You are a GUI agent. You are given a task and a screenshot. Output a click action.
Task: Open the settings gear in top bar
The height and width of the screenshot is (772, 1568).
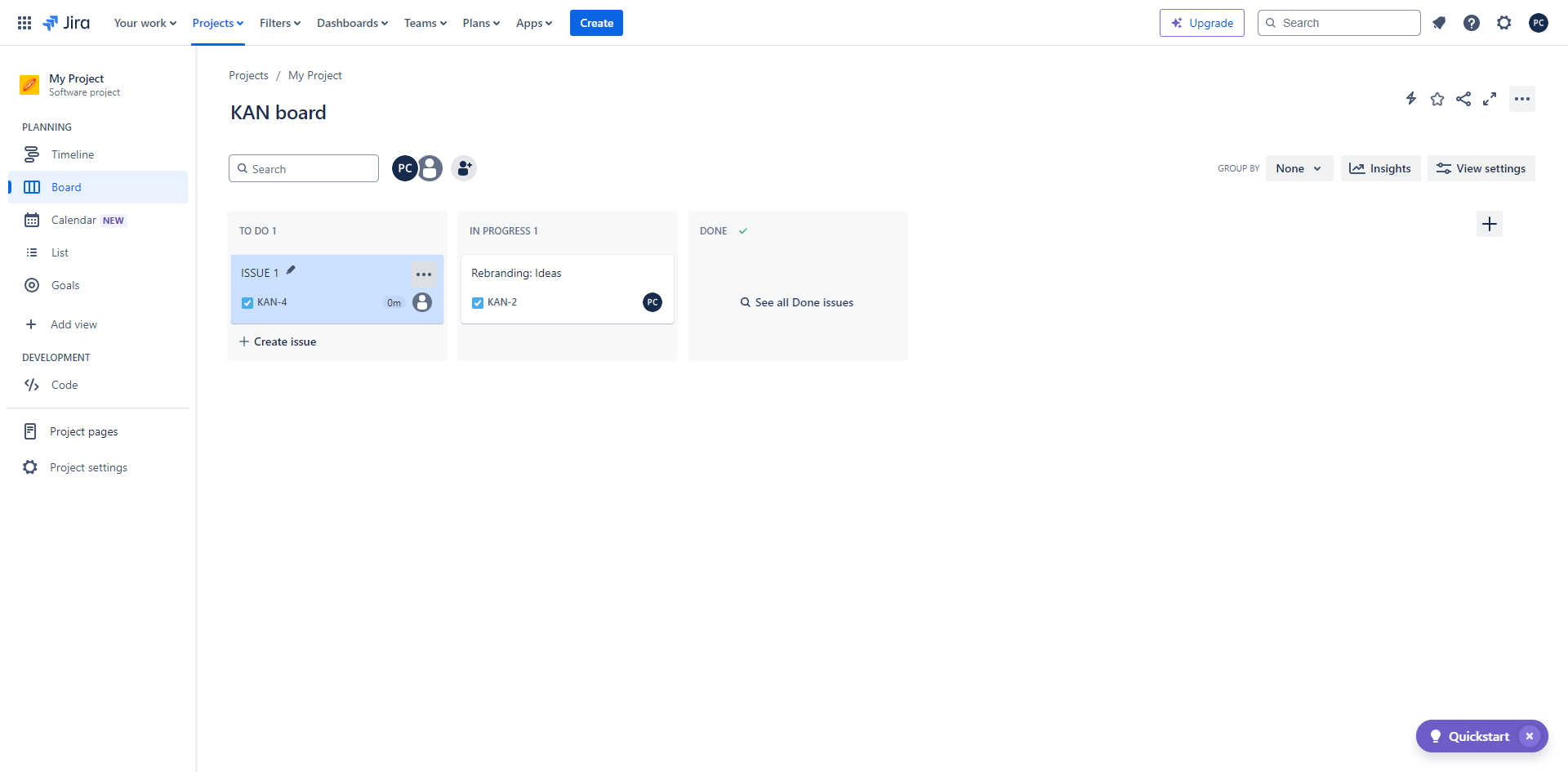point(1504,23)
